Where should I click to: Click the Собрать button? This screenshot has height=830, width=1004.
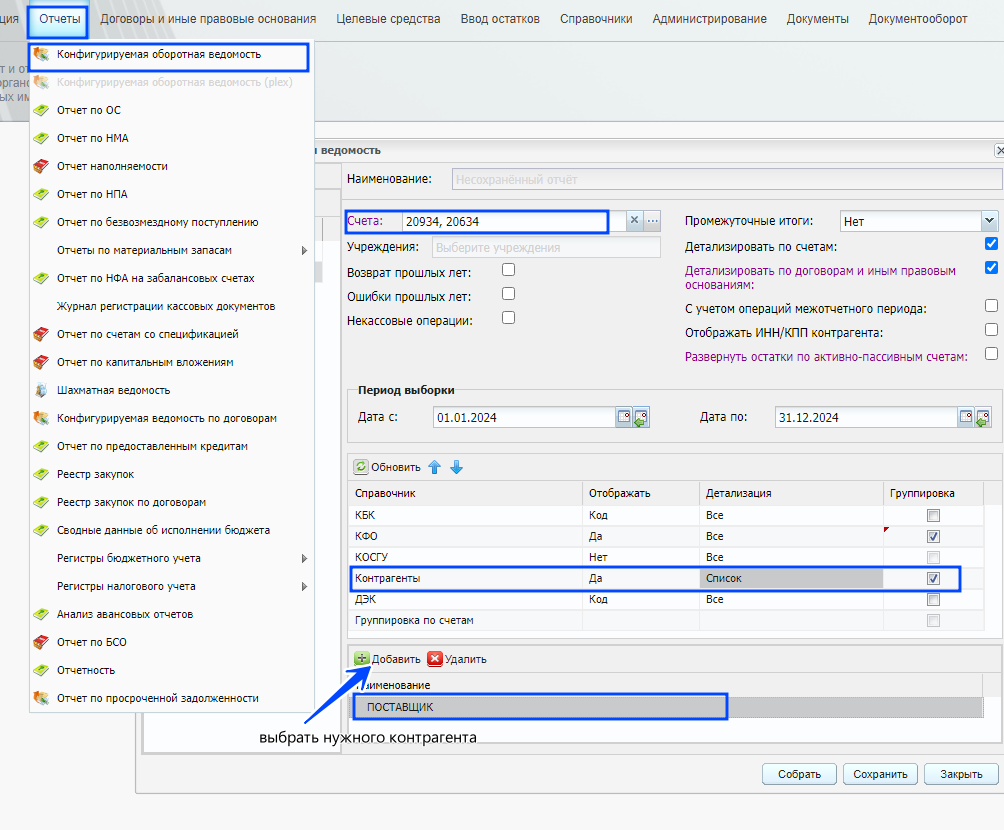[x=799, y=774]
